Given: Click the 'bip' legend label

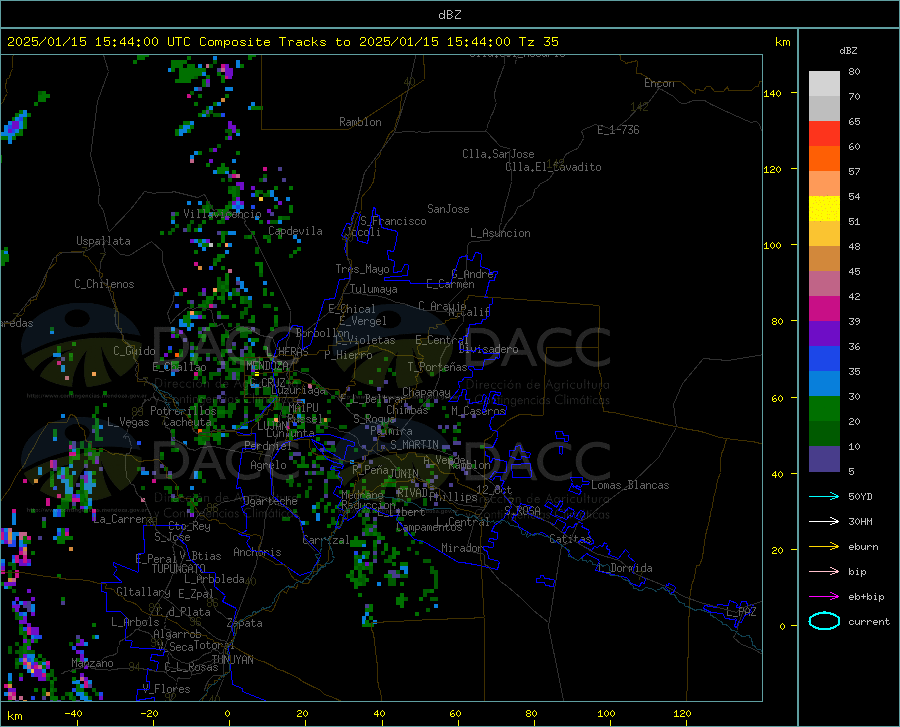Looking at the screenshot, I should click(x=857, y=572).
